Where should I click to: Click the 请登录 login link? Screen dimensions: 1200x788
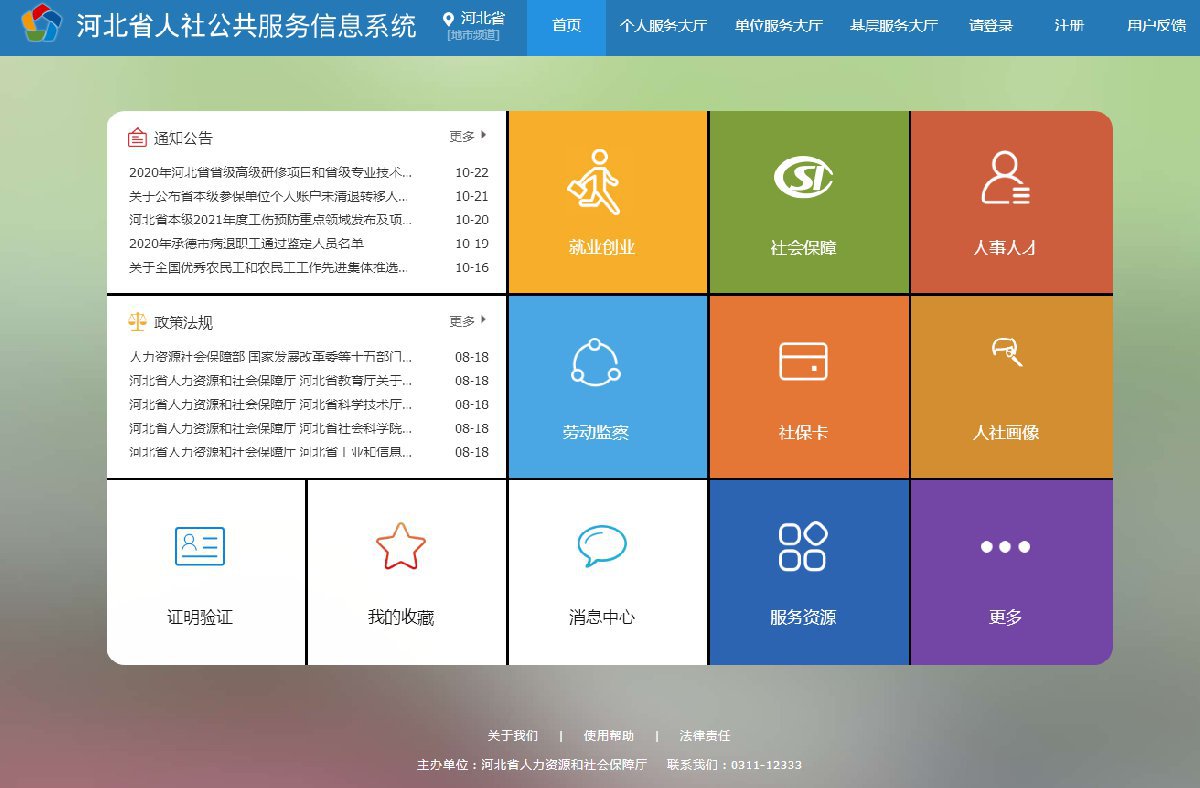[990, 26]
